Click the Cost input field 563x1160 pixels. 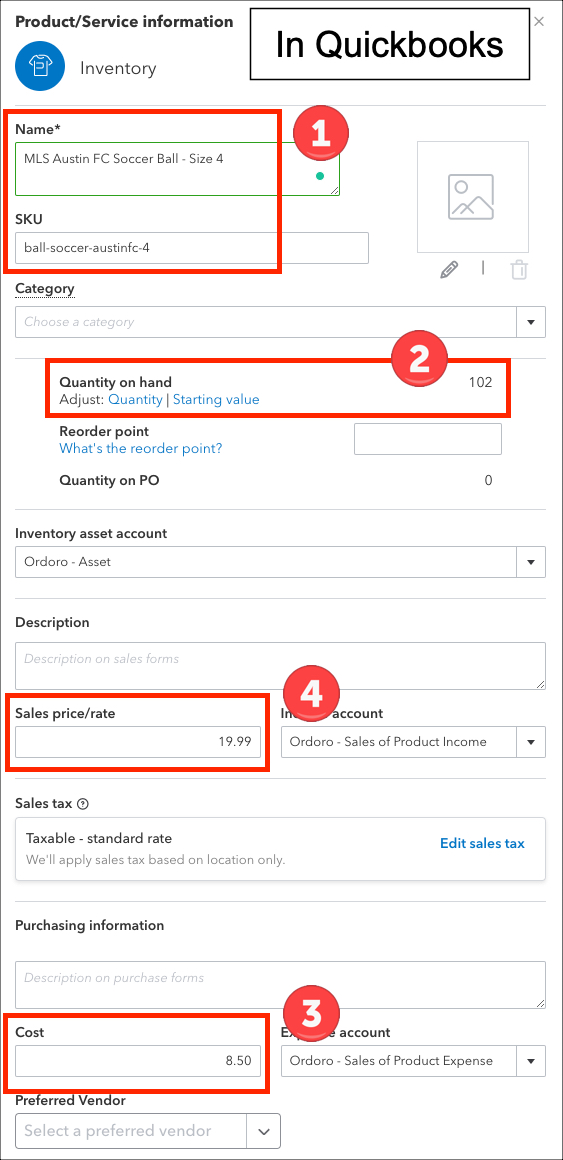(138, 1060)
